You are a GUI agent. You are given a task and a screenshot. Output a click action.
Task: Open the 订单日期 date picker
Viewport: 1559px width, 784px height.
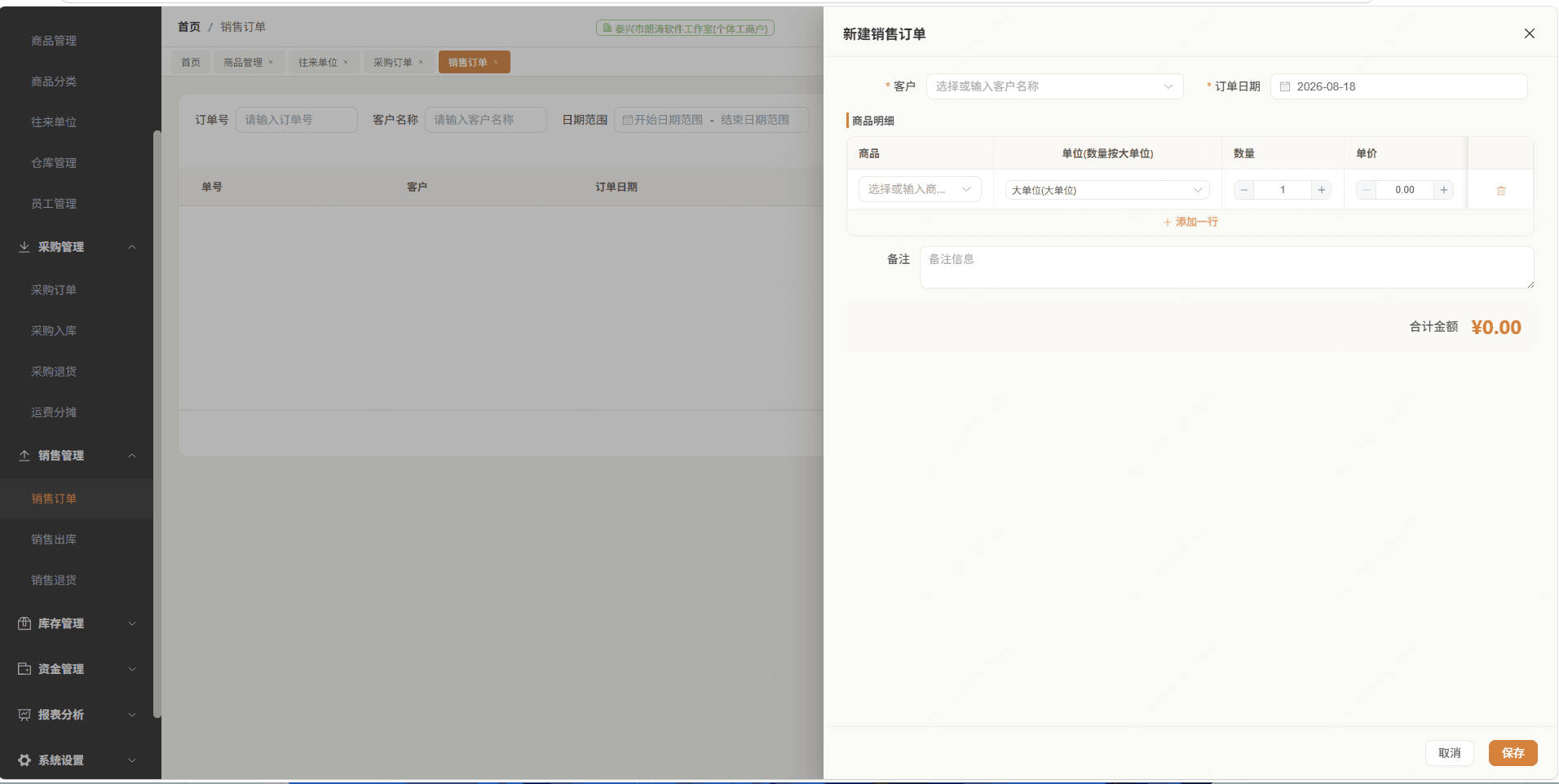(1398, 86)
